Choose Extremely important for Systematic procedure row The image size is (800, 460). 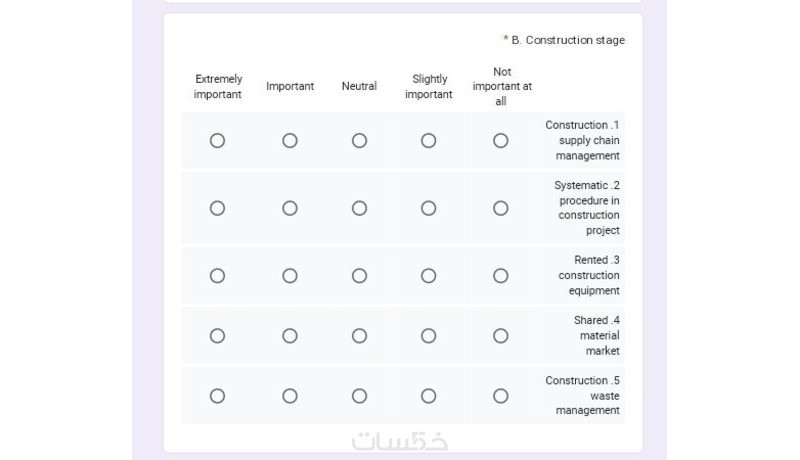click(217, 208)
